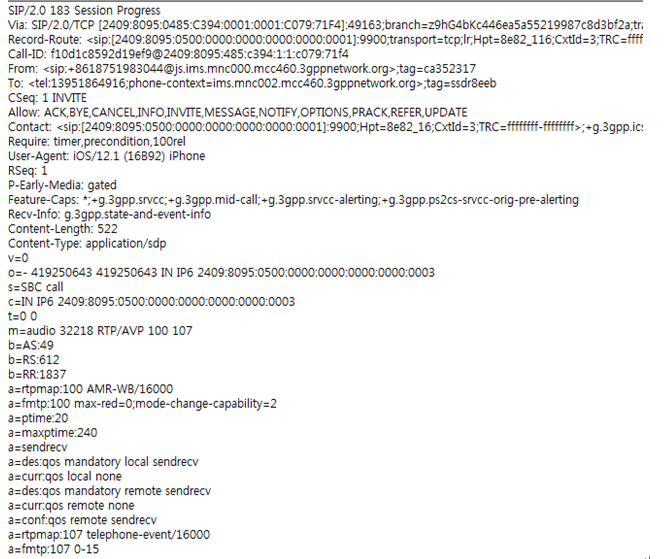
Task: Select Require: timer,precondition,100rel line
Action: [x=97, y=141]
